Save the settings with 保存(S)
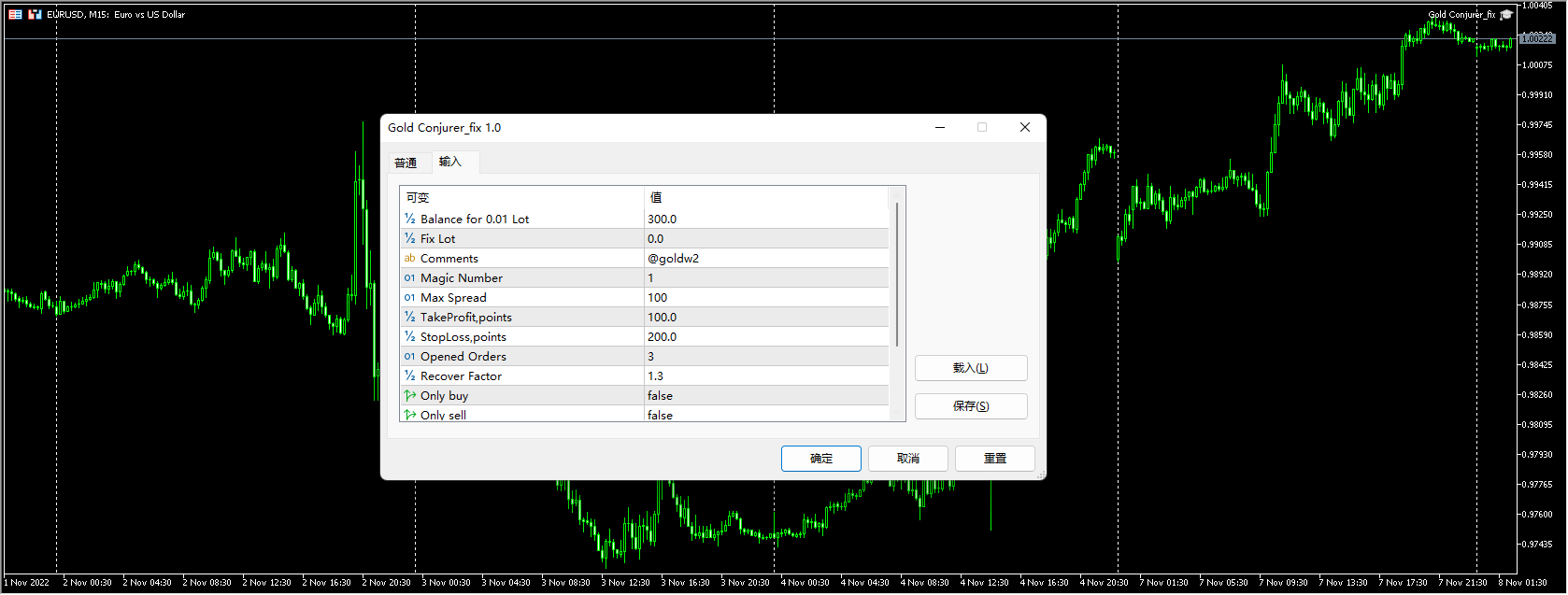The image size is (1568, 595). [970, 406]
